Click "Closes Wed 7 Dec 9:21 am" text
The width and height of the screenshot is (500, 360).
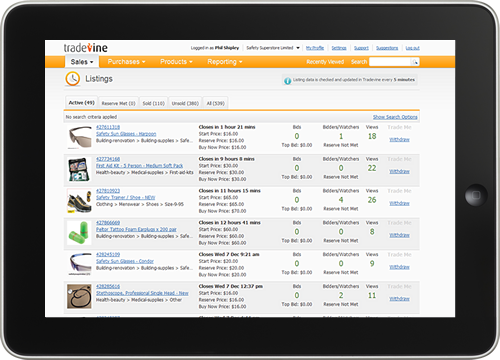(229, 254)
